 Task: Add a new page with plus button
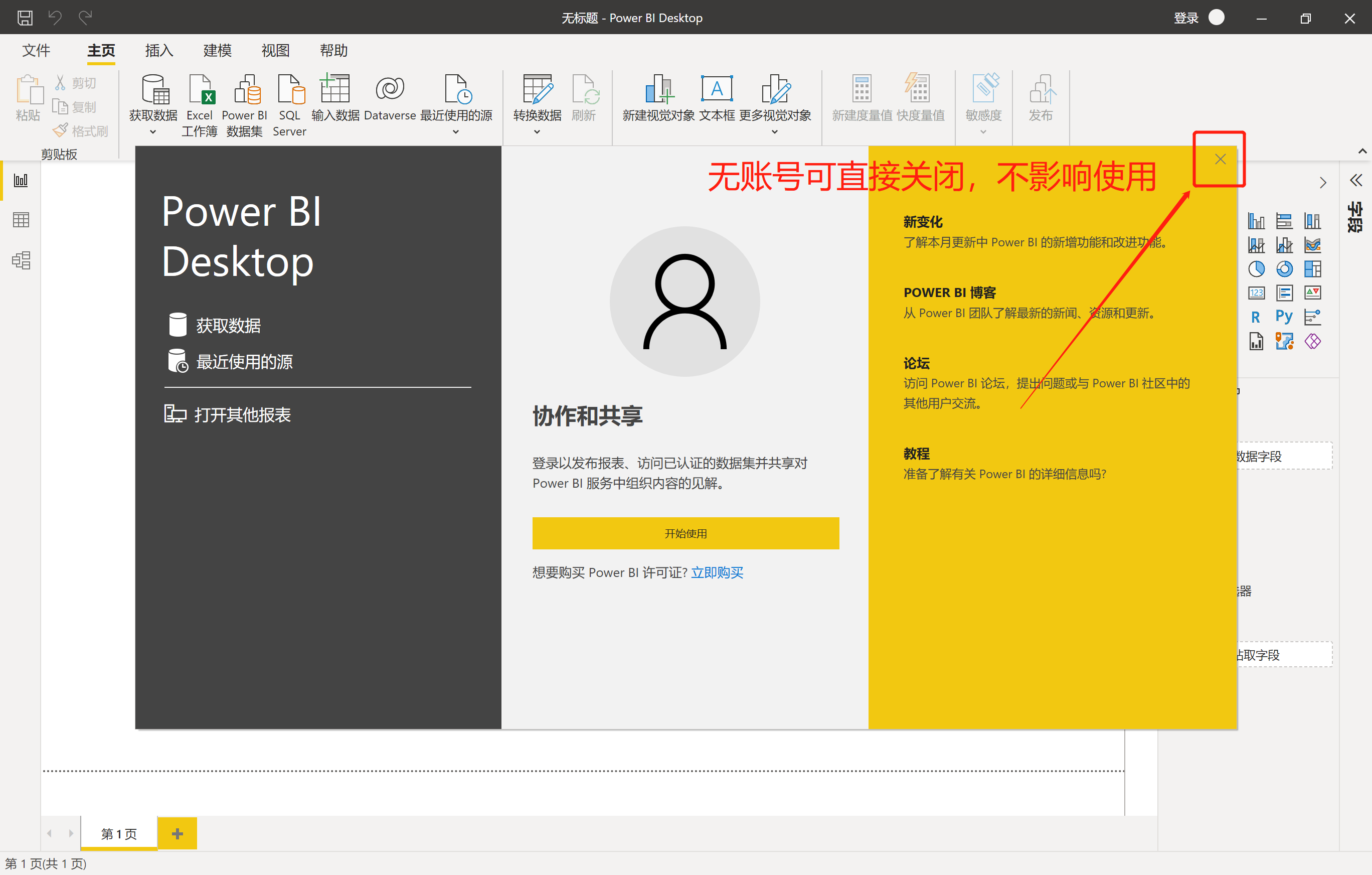(x=177, y=833)
